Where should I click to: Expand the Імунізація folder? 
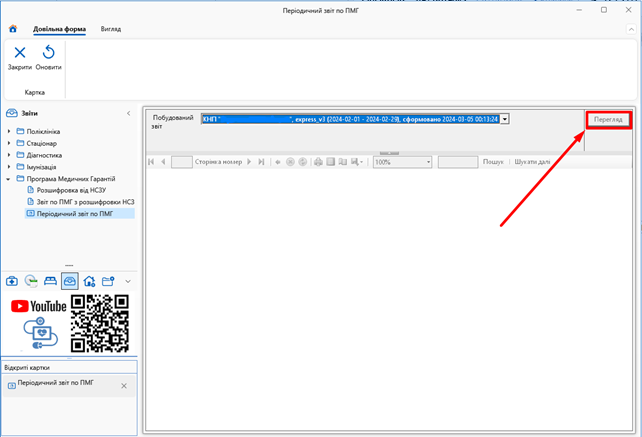pos(9,167)
